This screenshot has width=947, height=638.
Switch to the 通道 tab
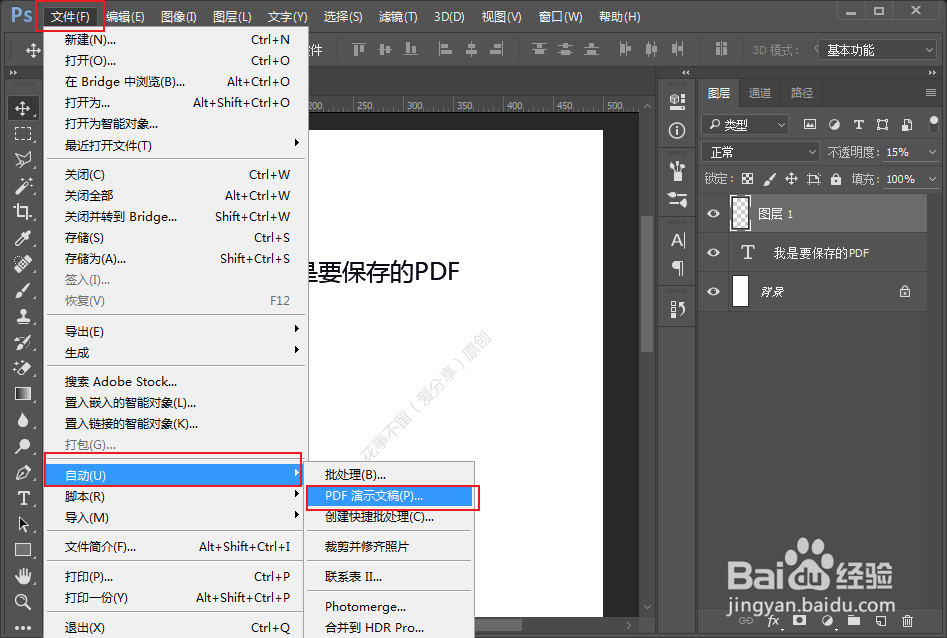(x=759, y=92)
